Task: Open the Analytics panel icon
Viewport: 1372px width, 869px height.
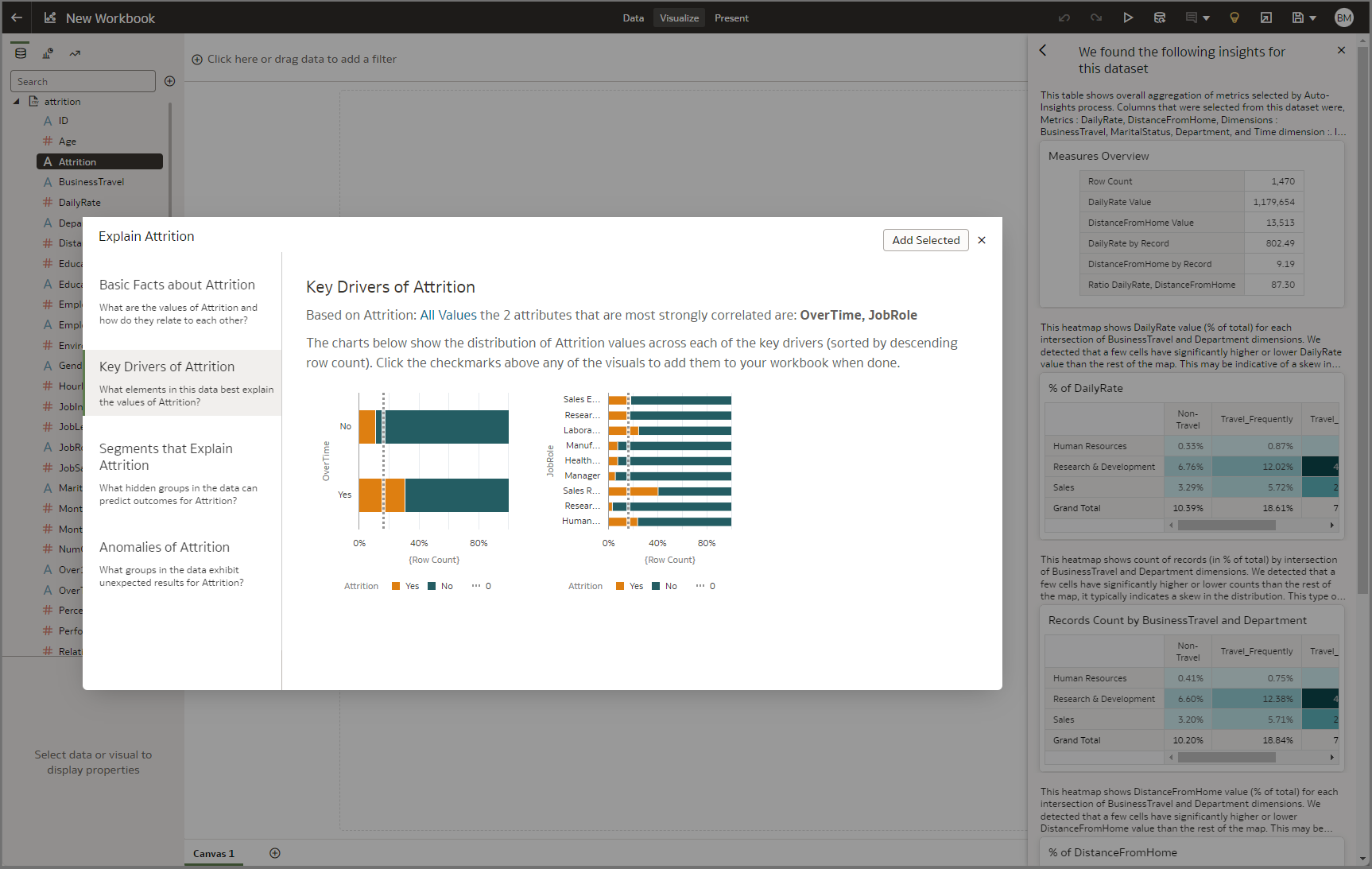Action: point(75,53)
